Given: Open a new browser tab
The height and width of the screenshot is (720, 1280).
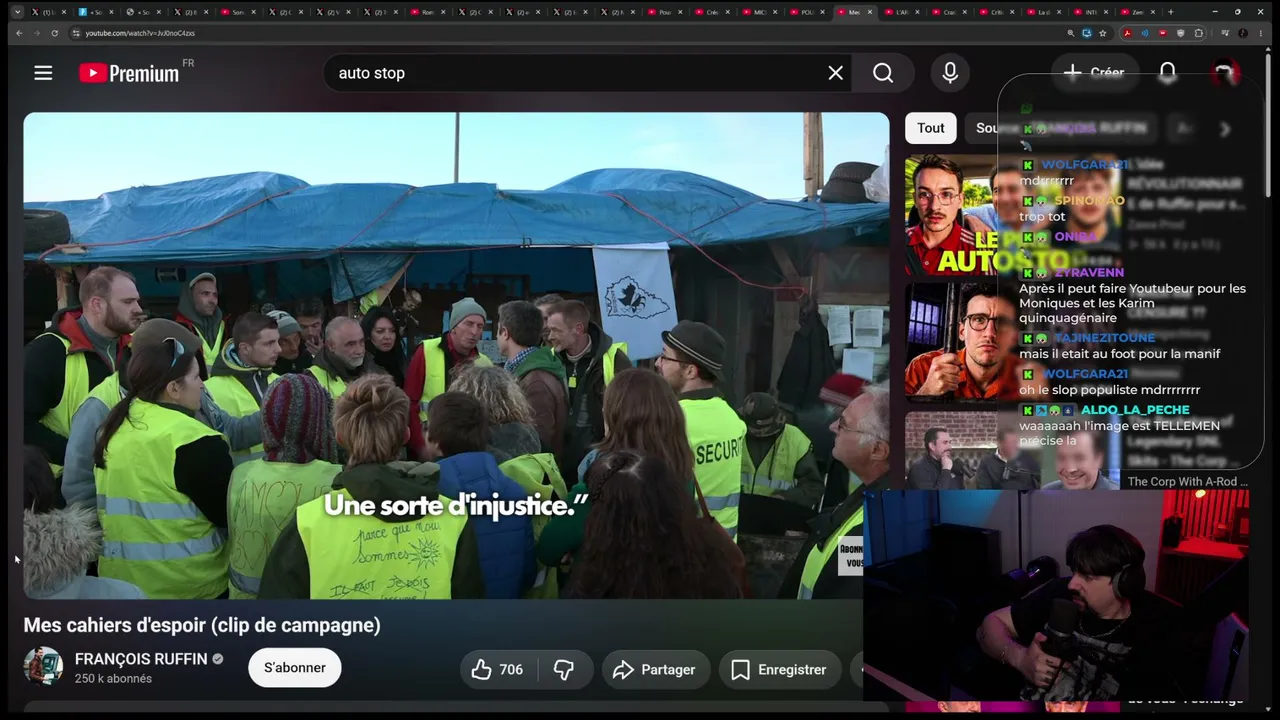Looking at the screenshot, I should click(x=1170, y=12).
